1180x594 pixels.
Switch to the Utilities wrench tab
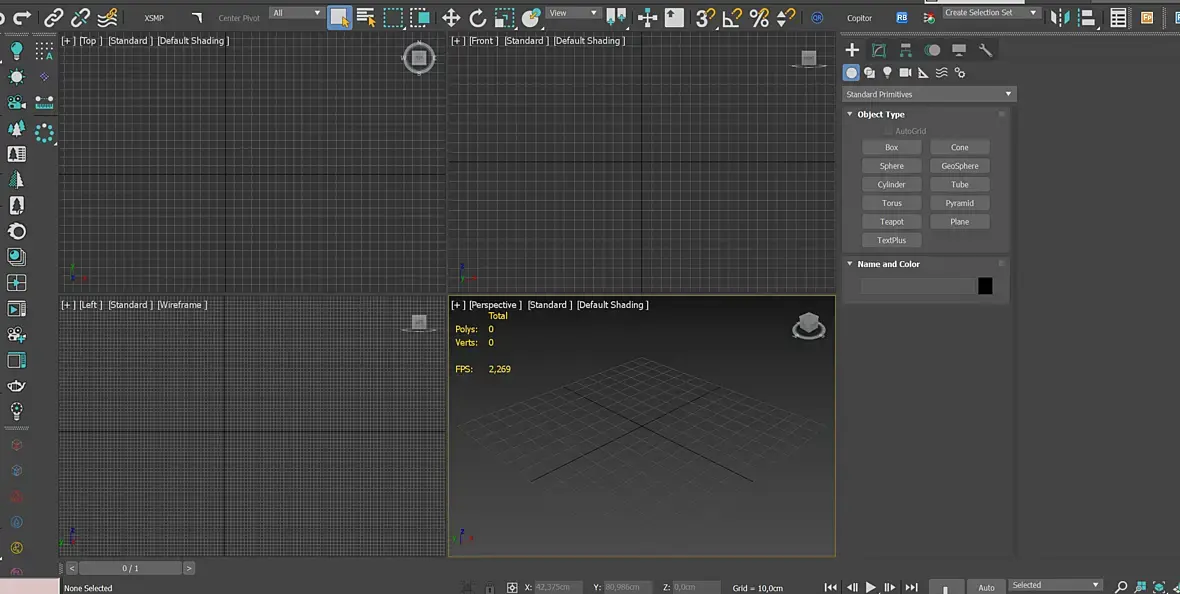(985, 50)
